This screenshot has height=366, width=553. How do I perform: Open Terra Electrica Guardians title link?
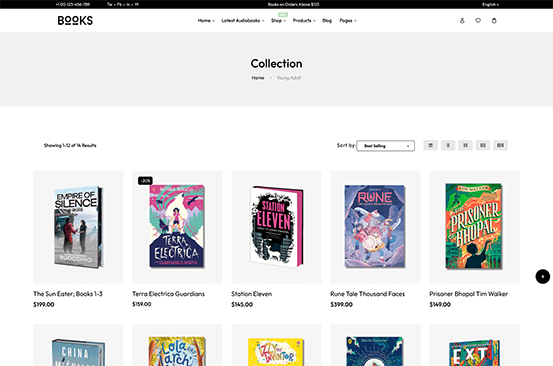tap(168, 294)
